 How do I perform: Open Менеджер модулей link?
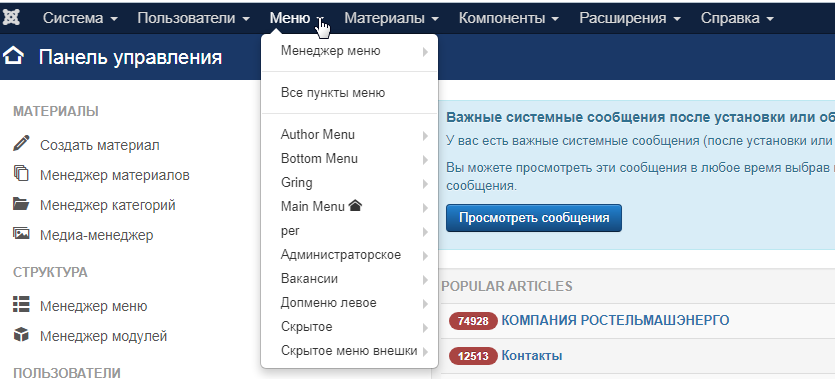coord(103,336)
